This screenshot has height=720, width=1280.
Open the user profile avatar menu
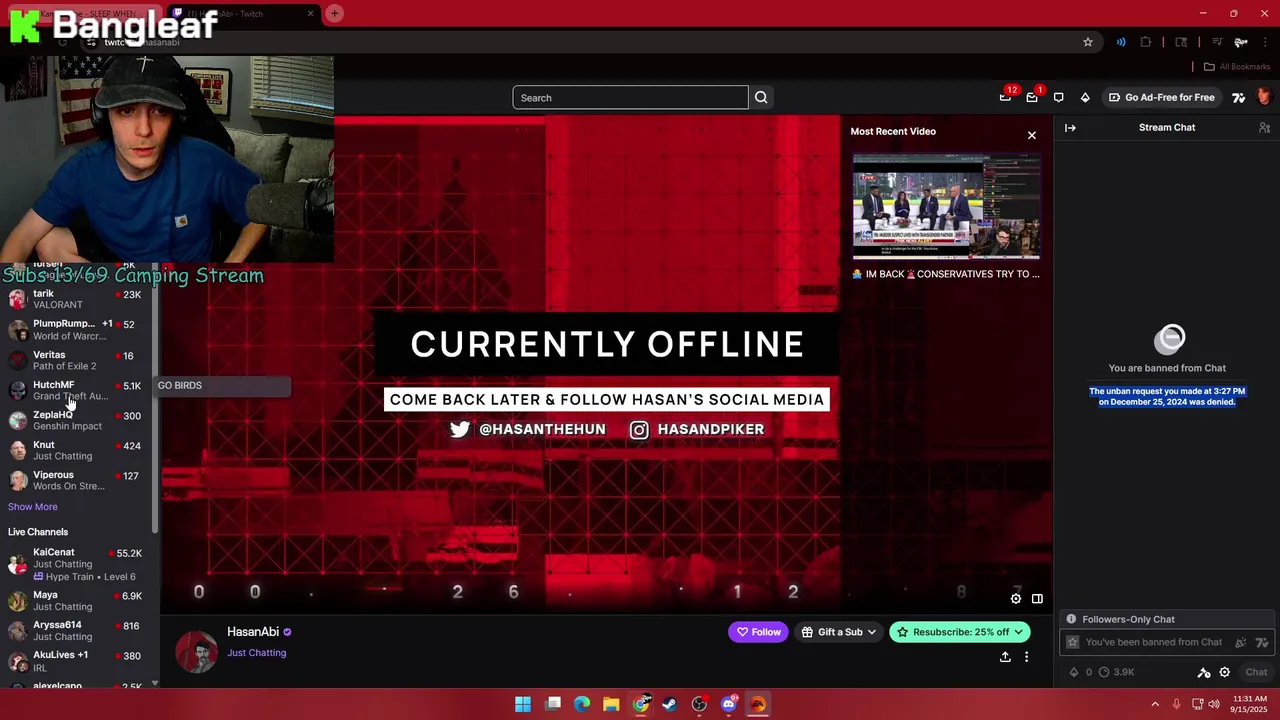[x=1264, y=97]
